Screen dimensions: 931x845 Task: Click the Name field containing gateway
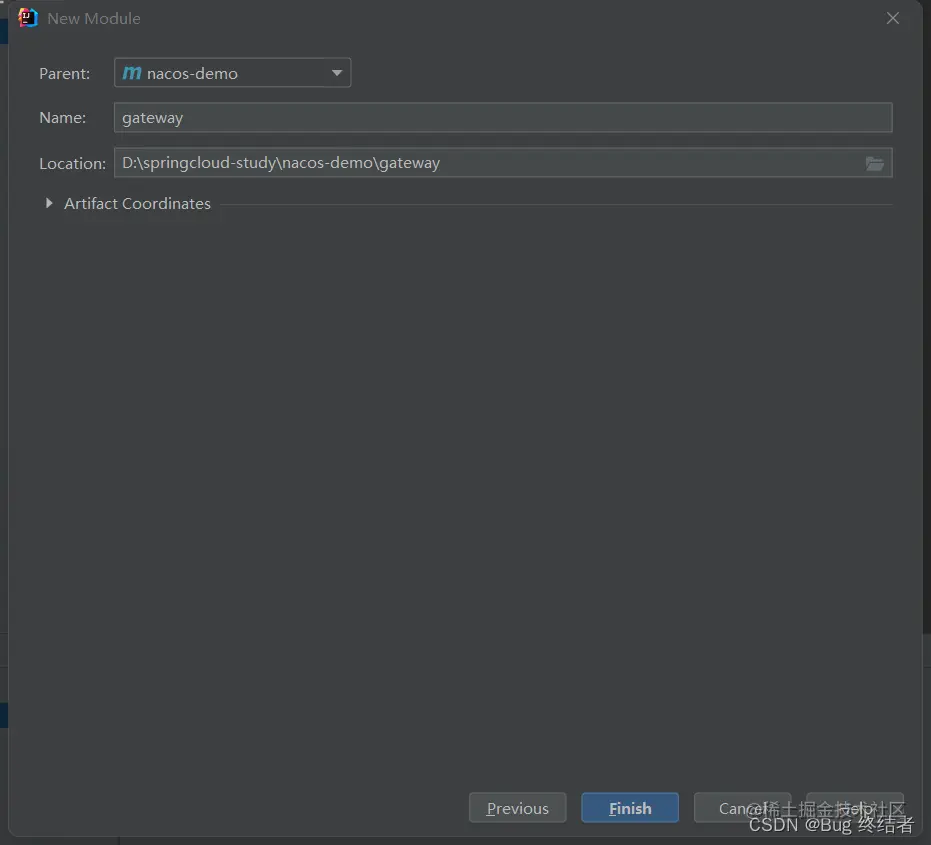tap(503, 118)
